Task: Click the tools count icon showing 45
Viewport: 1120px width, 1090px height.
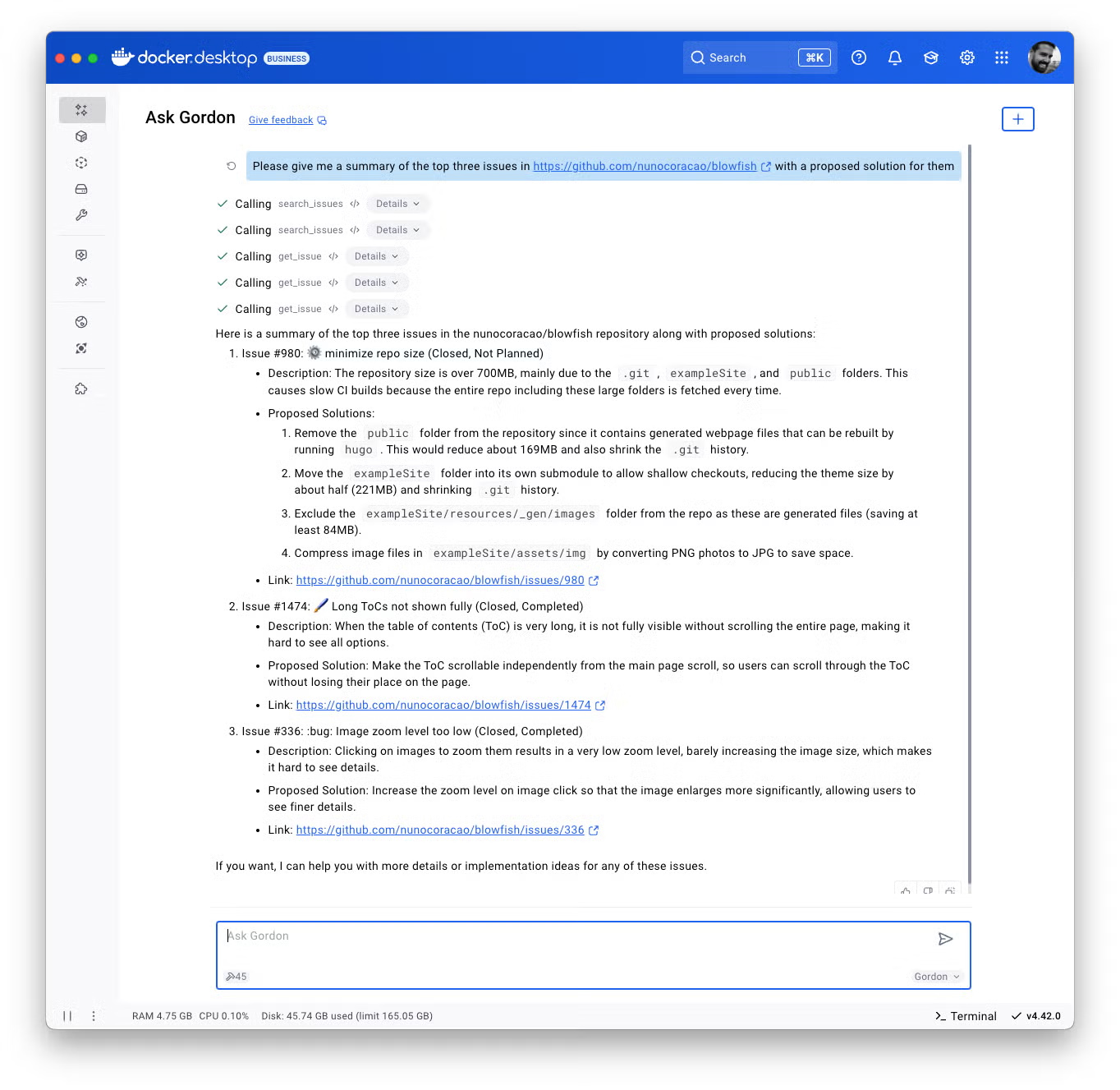Action: [236, 977]
